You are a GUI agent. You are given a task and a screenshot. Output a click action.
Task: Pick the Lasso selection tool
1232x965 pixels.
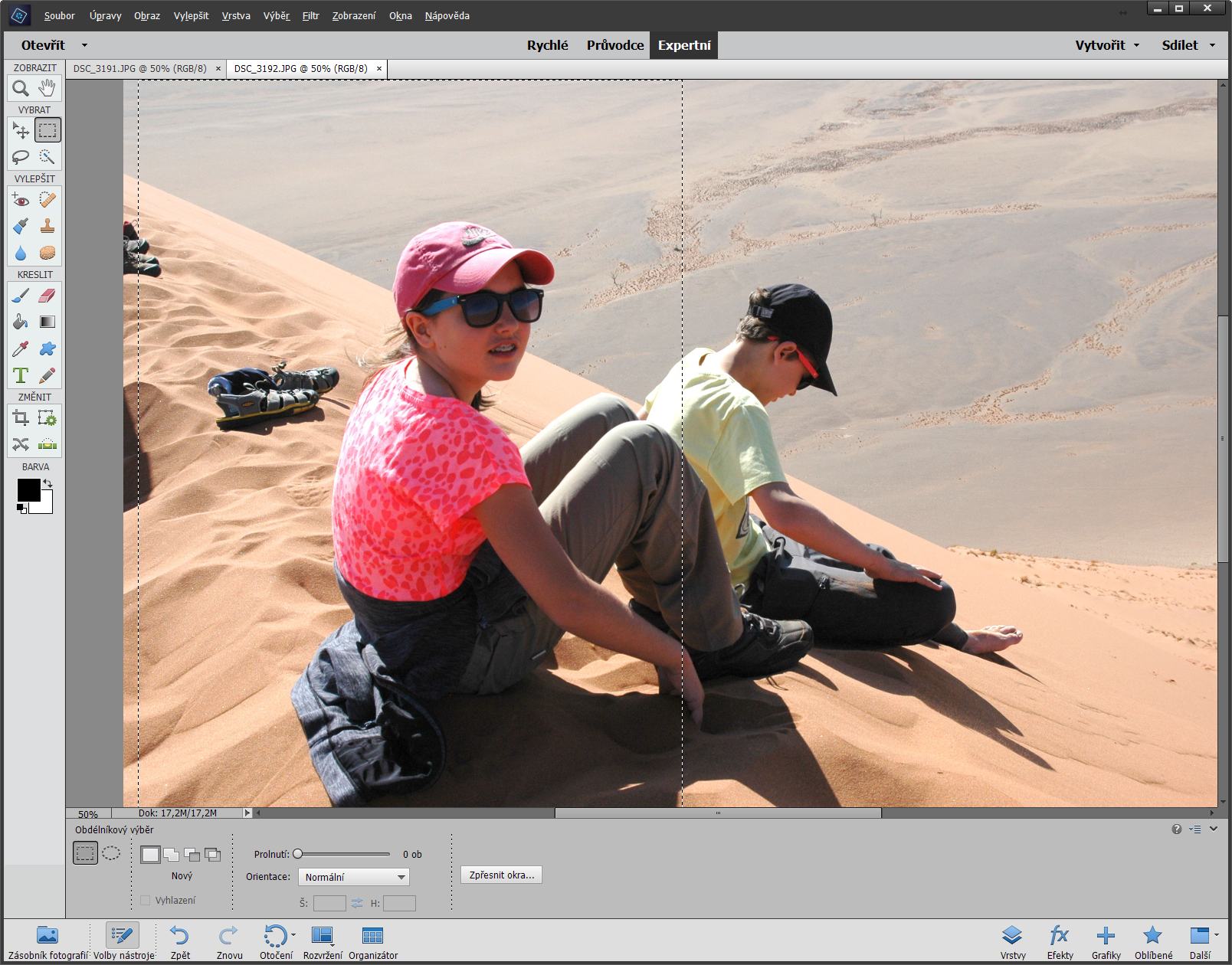pyautogui.click(x=21, y=157)
